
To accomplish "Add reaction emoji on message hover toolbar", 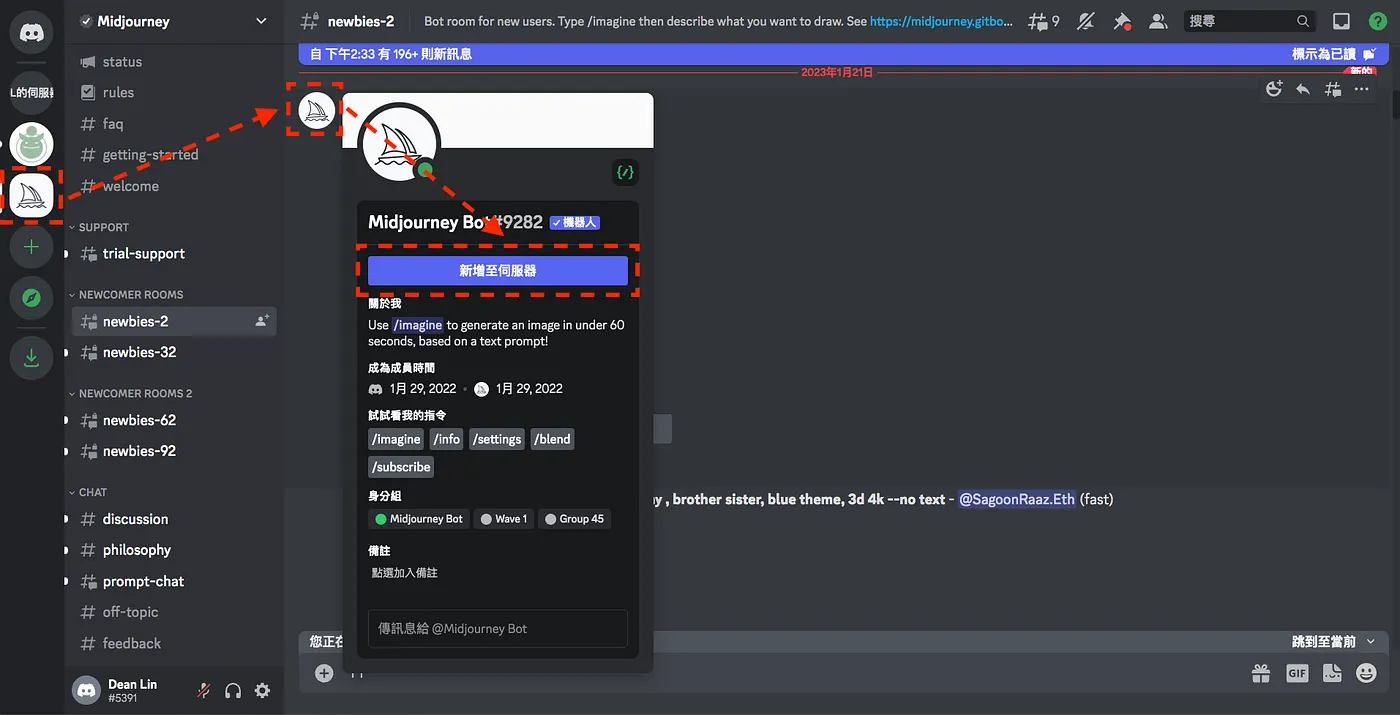I will point(1274,89).
